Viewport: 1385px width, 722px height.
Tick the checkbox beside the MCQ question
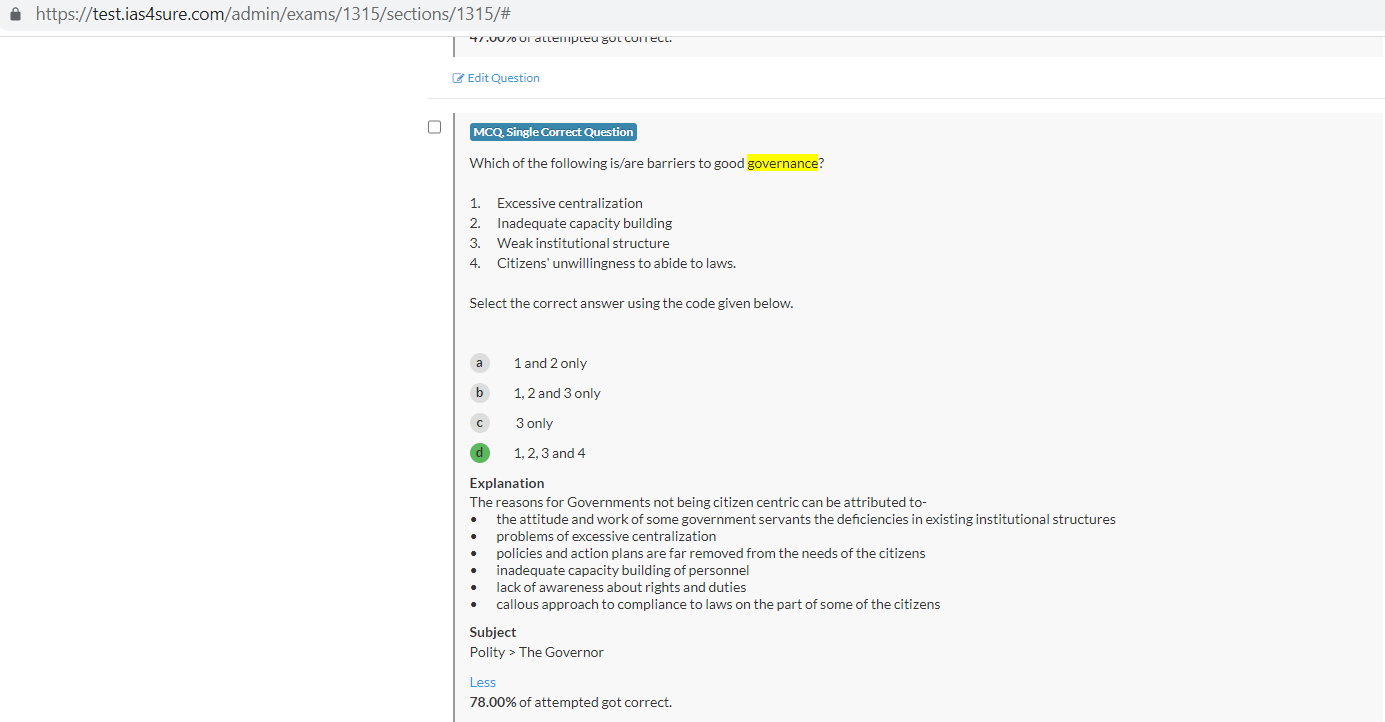[434, 127]
